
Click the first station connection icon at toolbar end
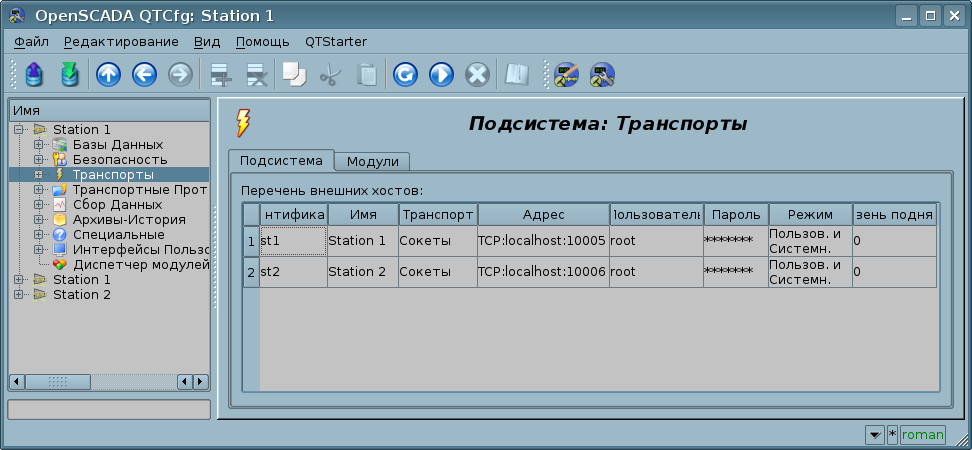pyautogui.click(x=567, y=75)
